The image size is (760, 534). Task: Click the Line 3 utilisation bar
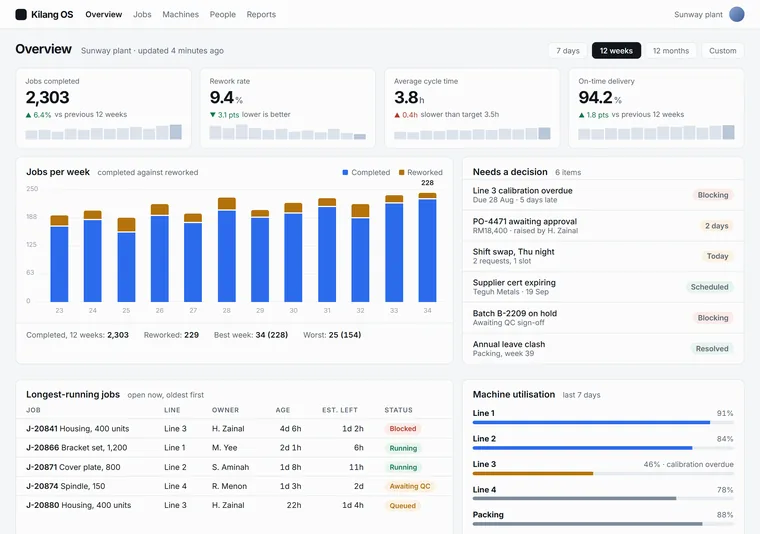click(603, 473)
